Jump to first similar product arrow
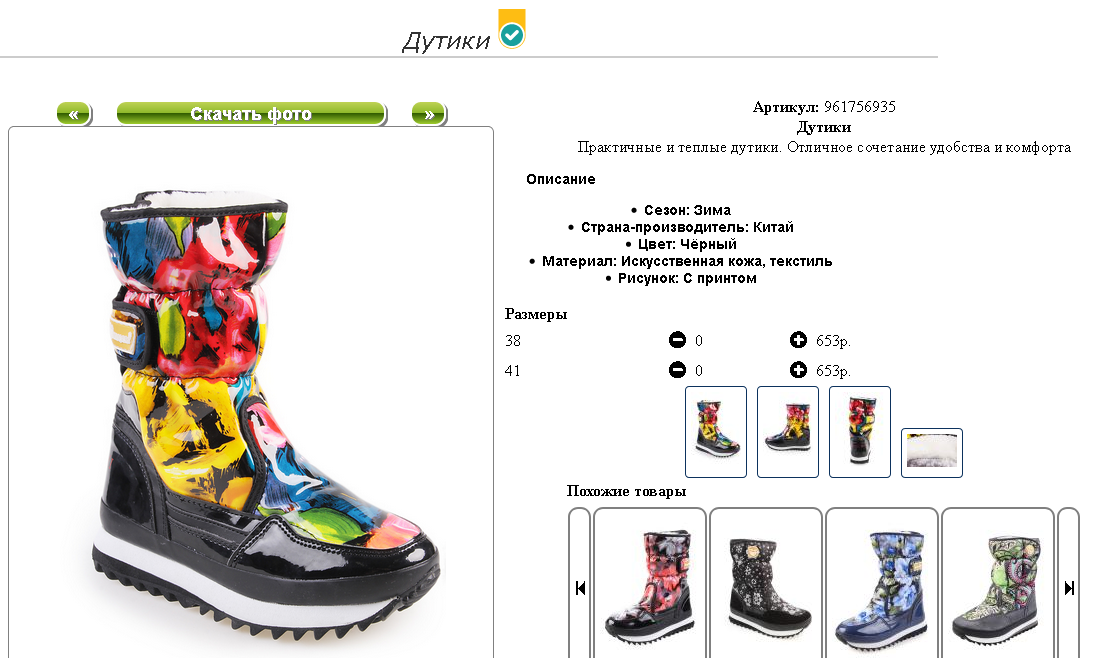Image resolution: width=1118 pixels, height=658 pixels. pyautogui.click(x=580, y=587)
